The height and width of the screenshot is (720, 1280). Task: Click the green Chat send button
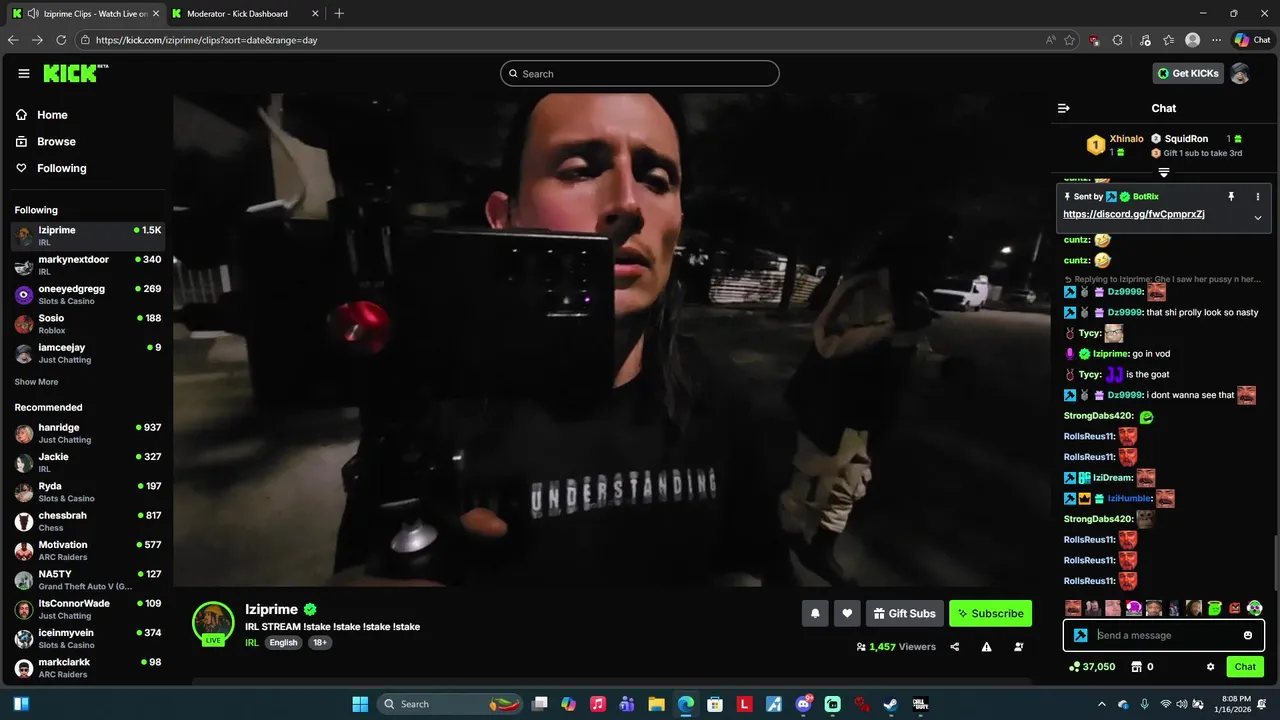click(x=1245, y=667)
